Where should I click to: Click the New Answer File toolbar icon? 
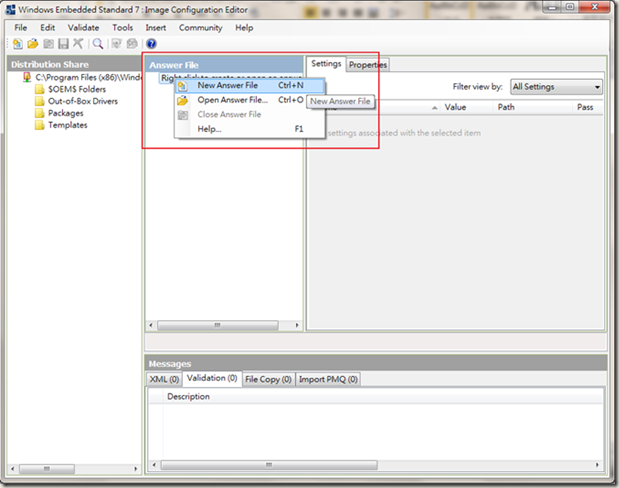[x=17, y=44]
